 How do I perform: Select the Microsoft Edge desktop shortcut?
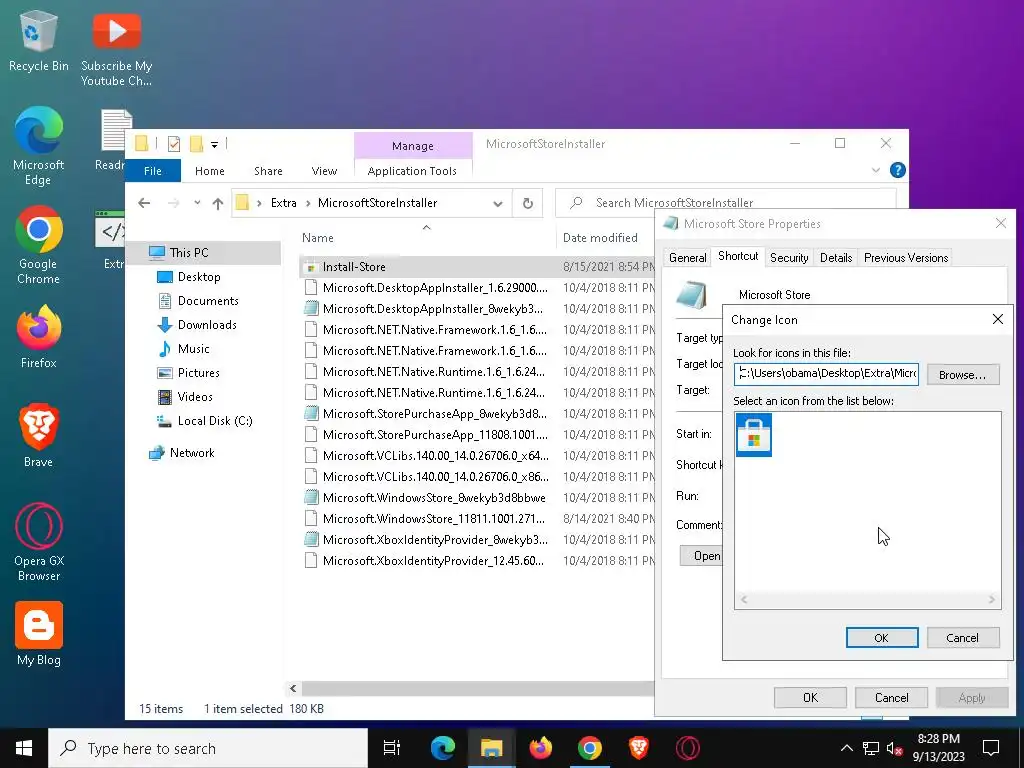39,146
